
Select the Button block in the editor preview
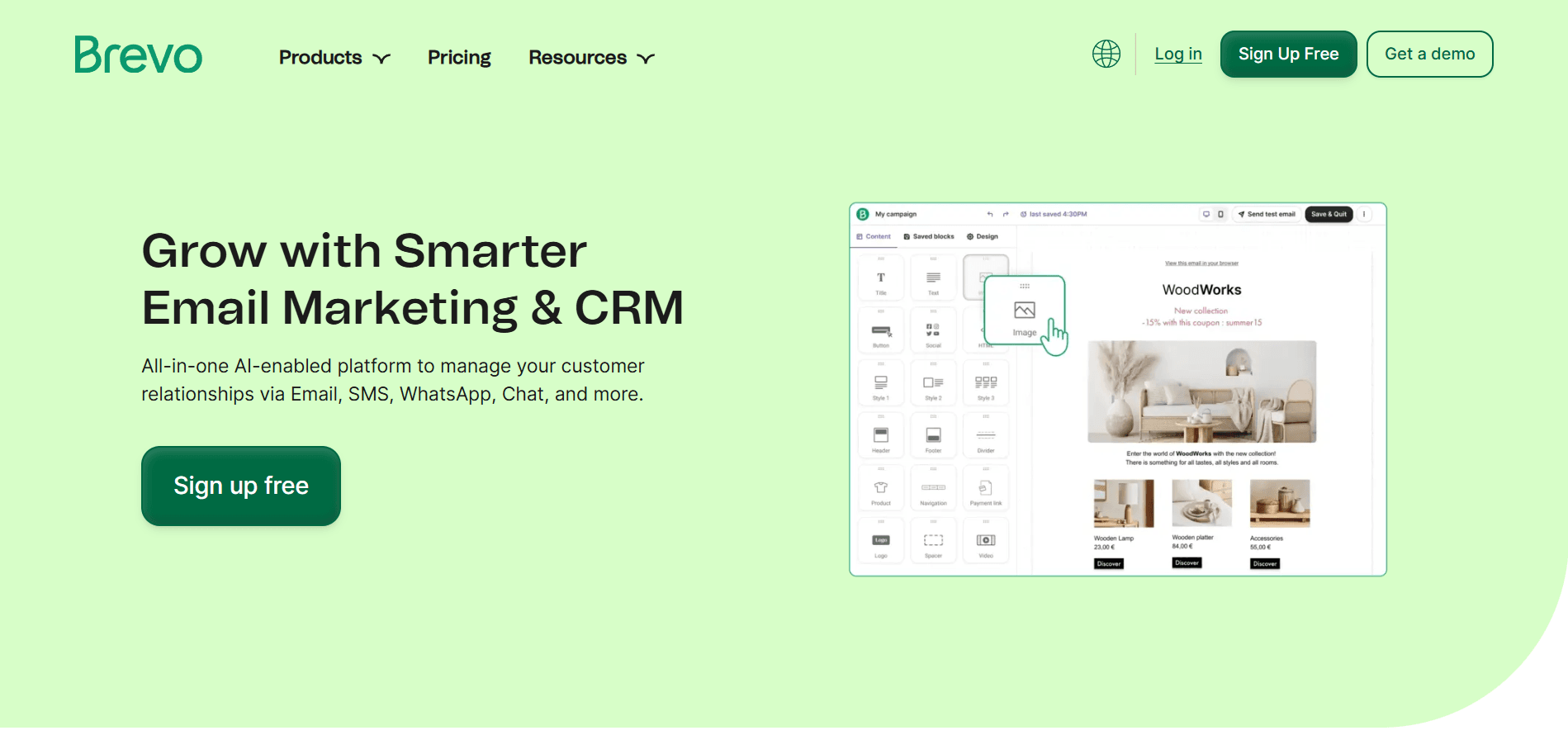pyautogui.click(x=881, y=331)
